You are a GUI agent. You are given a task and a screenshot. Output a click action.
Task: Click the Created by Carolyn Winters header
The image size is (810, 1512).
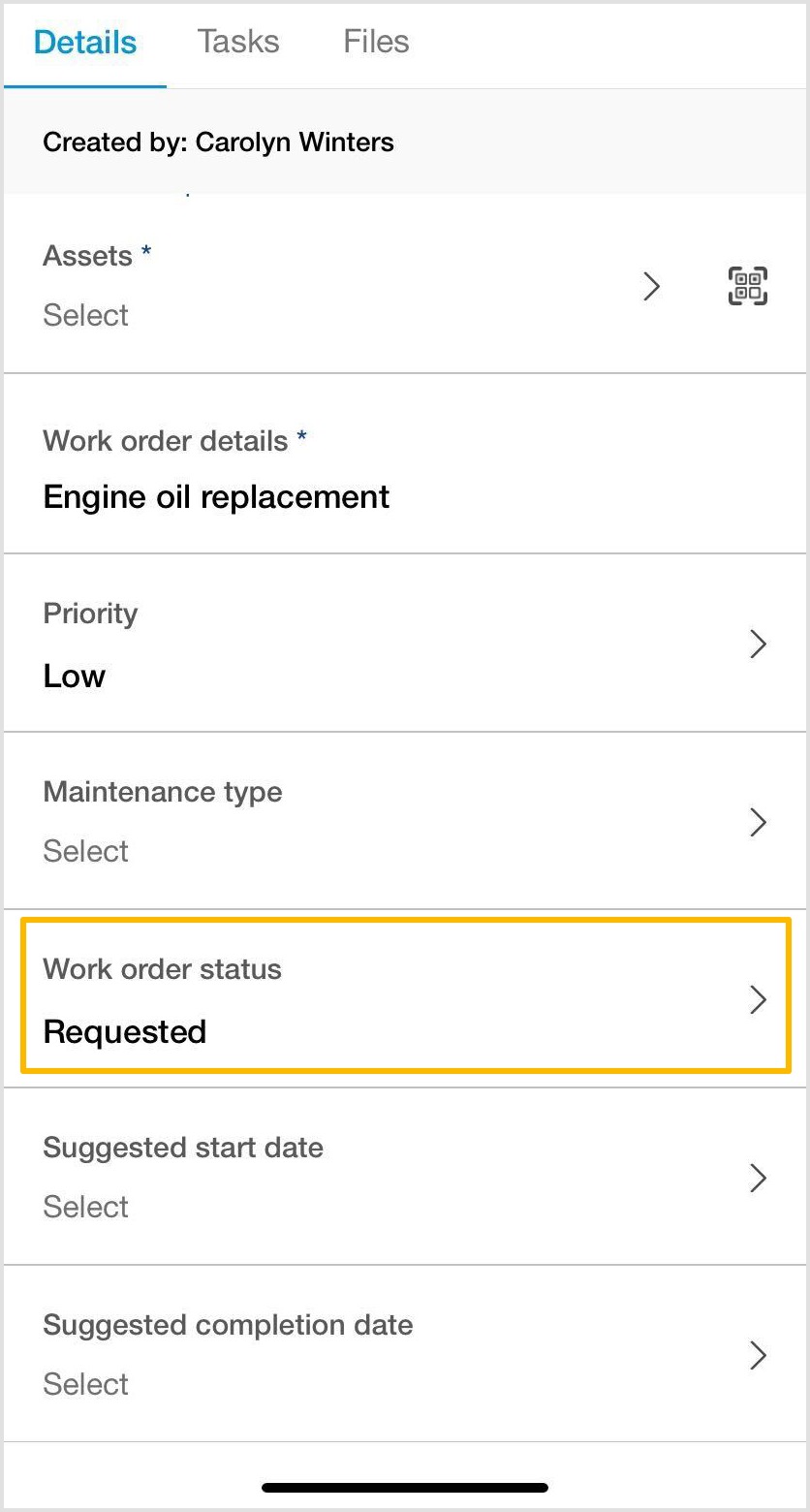pyautogui.click(x=218, y=142)
